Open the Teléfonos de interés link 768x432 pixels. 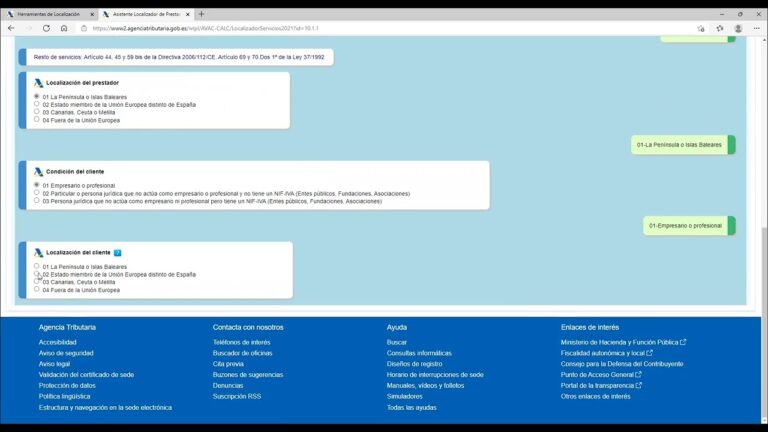click(x=241, y=342)
